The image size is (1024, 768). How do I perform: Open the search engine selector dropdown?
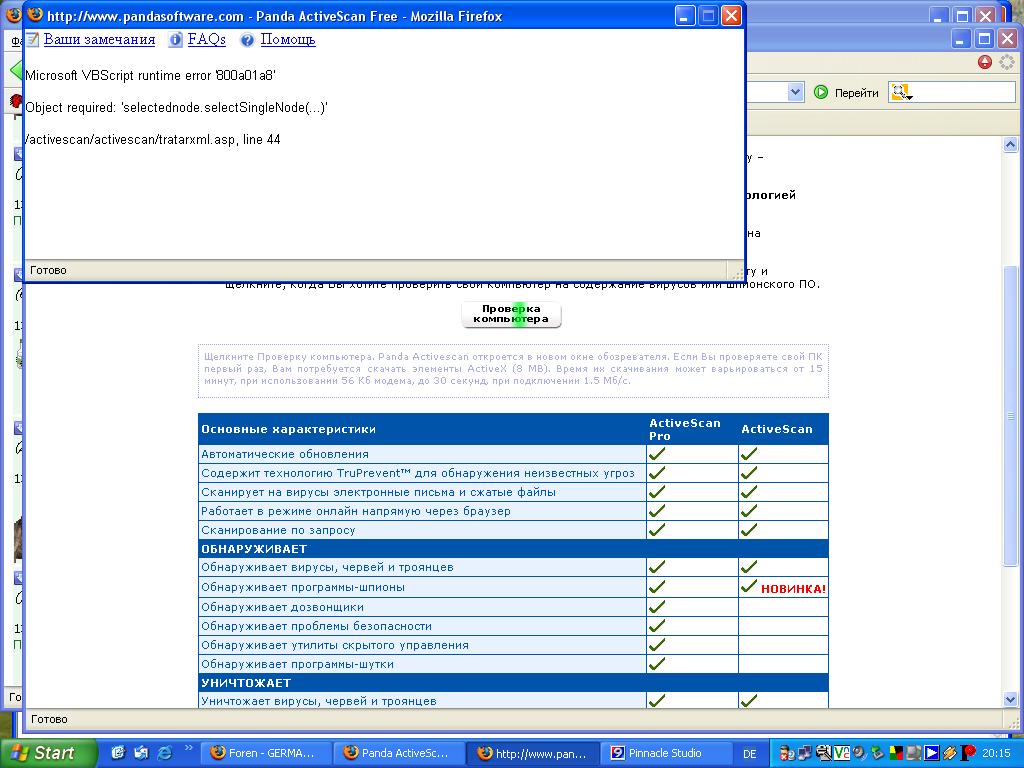[902, 93]
